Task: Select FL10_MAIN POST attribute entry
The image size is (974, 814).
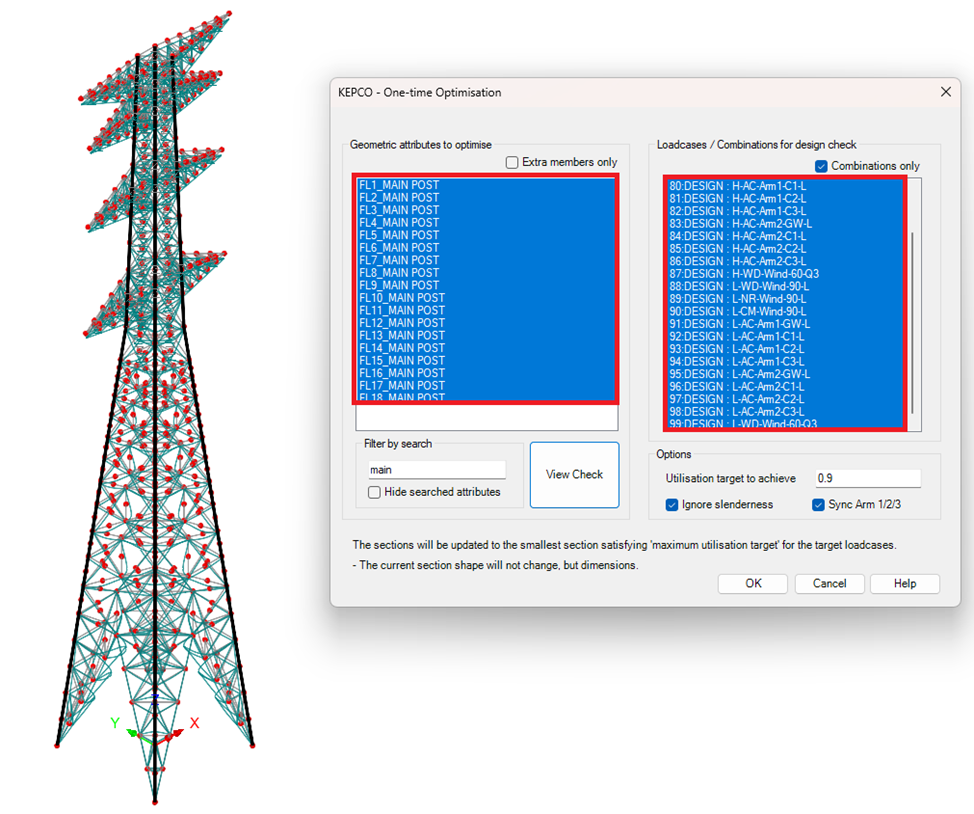Action: point(402,298)
